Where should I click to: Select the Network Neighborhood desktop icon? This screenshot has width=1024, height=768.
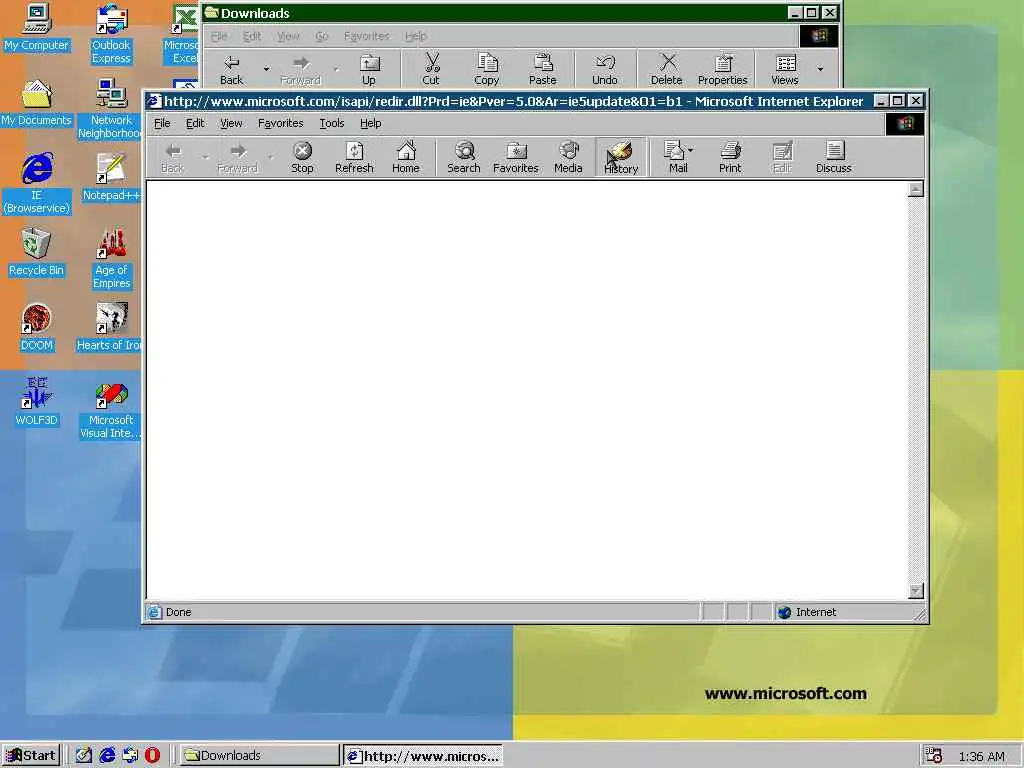point(110,109)
